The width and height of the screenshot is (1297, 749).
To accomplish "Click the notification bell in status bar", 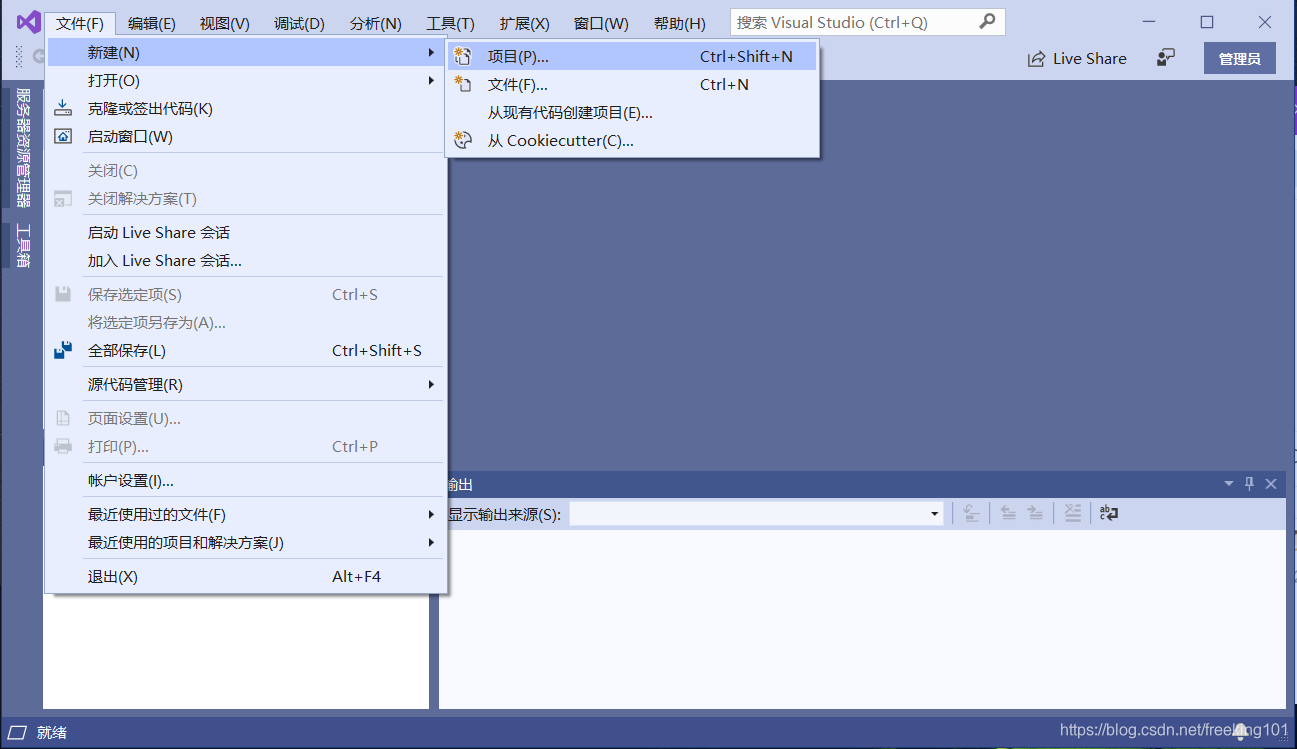I will point(1240,732).
